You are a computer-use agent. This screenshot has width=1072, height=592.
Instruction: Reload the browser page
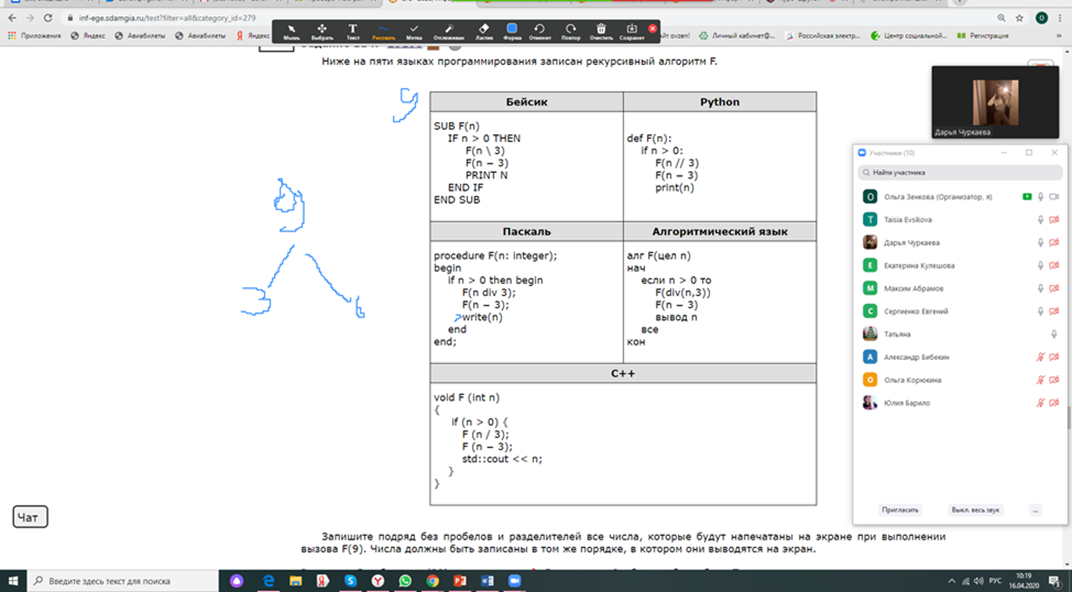(47, 18)
